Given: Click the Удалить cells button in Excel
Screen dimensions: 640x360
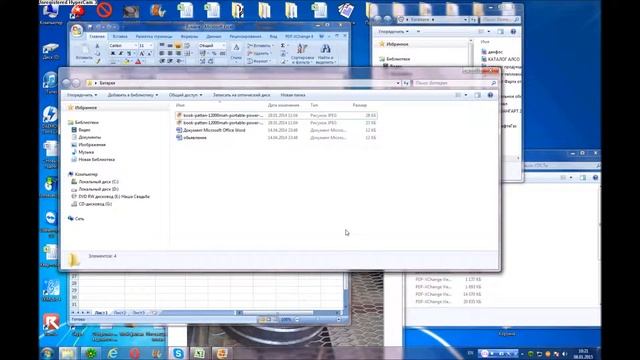Looking at the screenshot, I should (259, 53).
